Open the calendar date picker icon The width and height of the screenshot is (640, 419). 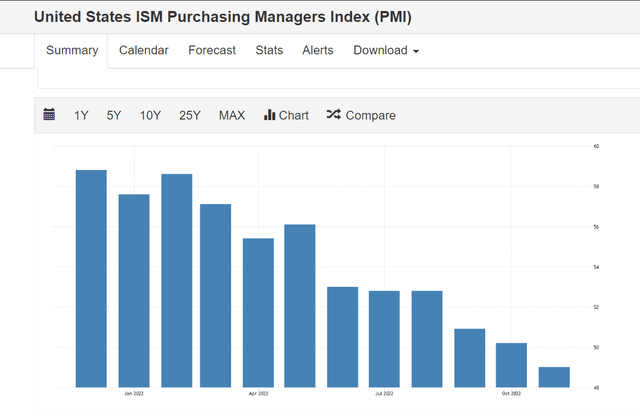tap(49, 115)
